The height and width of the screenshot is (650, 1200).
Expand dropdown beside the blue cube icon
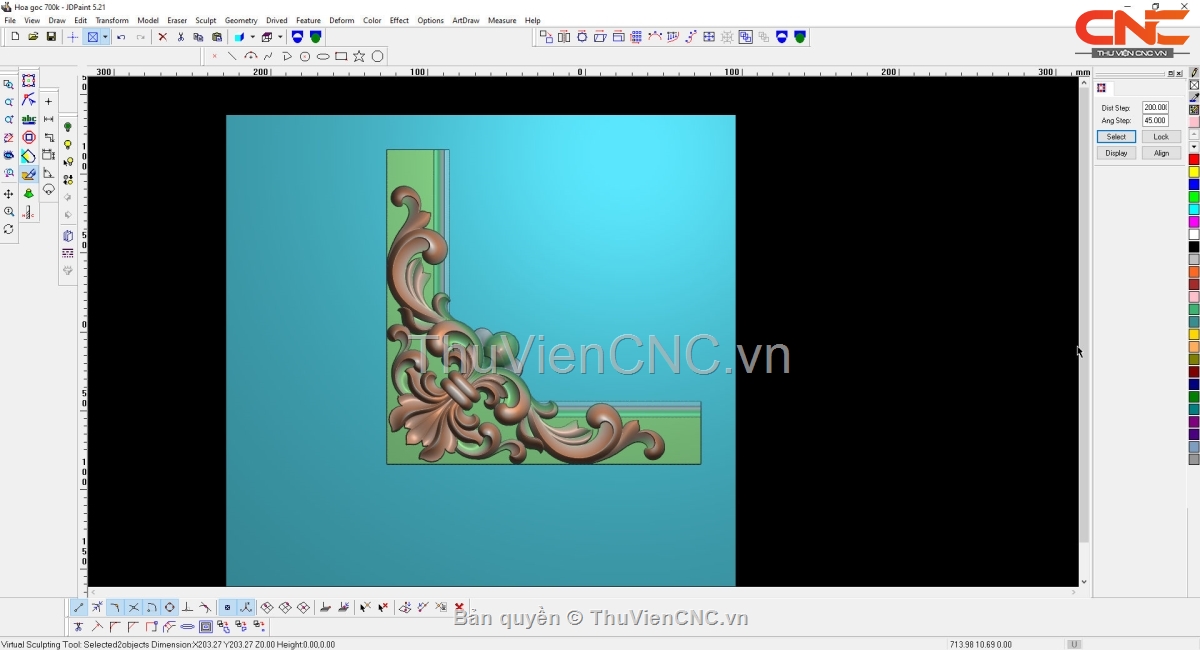click(252, 37)
